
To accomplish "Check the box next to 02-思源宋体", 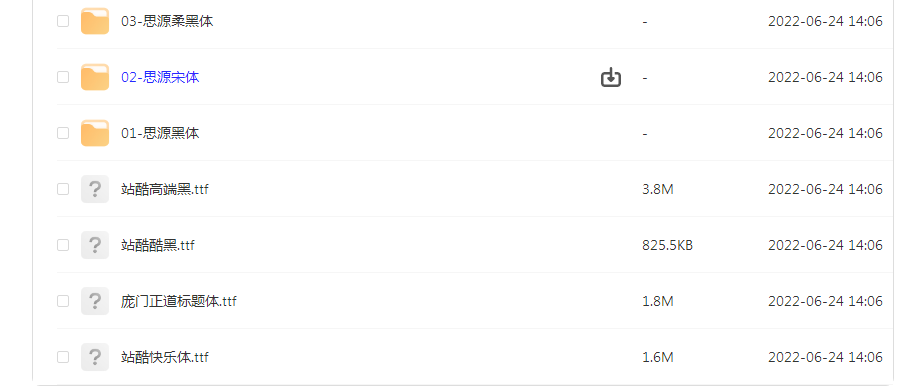I will (x=63, y=77).
